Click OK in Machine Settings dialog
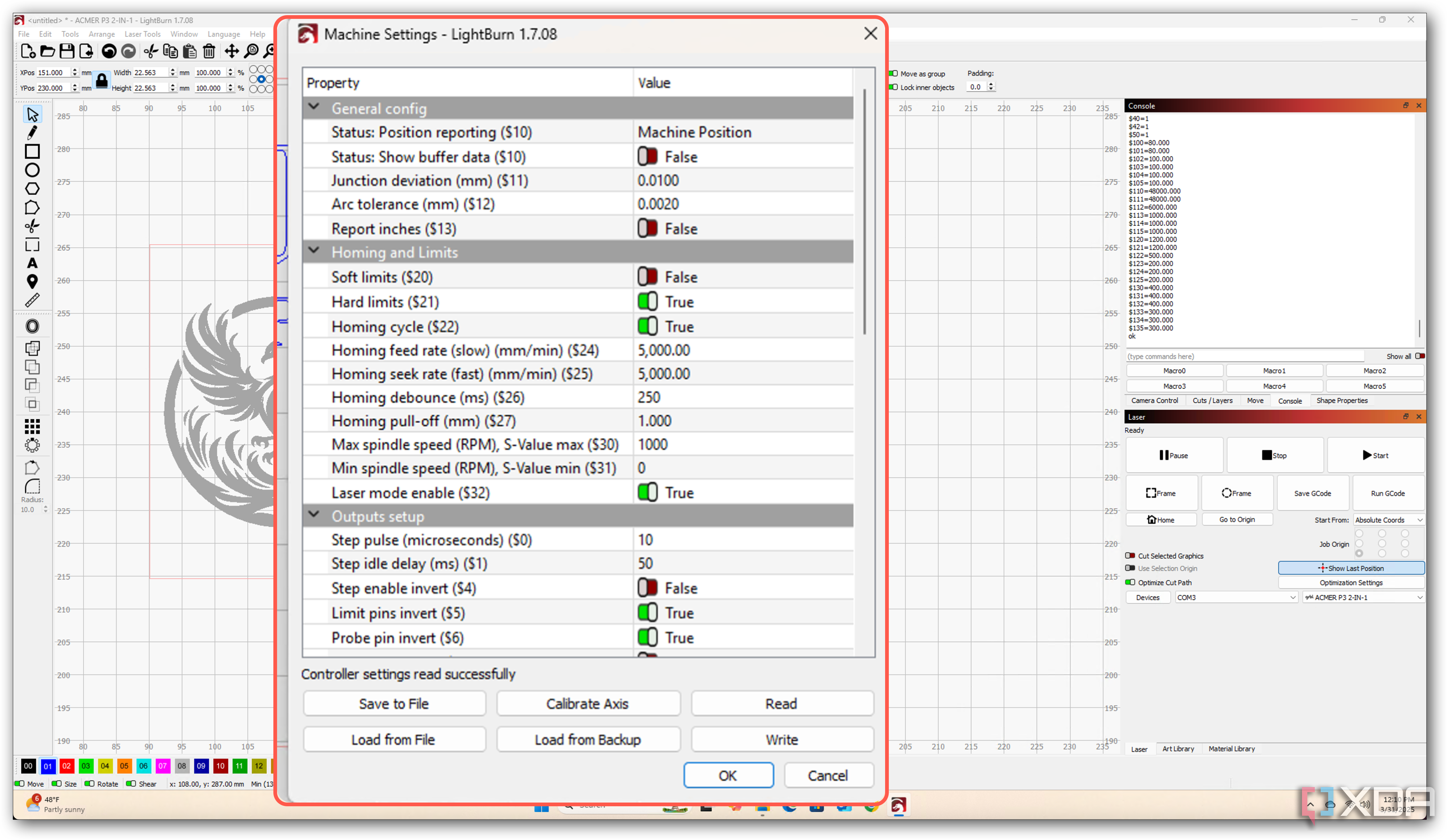Viewport: 1447px width, 840px height. pos(728,775)
